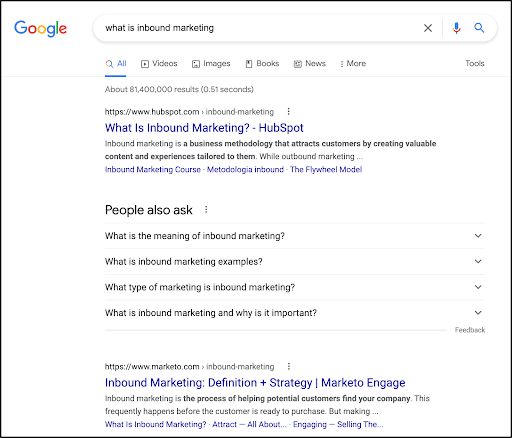Open the Inbound Marketing Course sitelink
Image resolution: width=512 pixels, height=438 pixels.
point(153,169)
